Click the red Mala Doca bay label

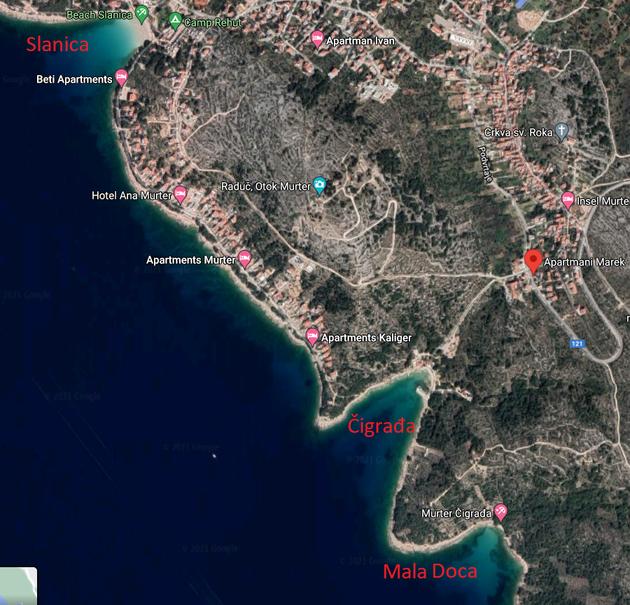430,571
